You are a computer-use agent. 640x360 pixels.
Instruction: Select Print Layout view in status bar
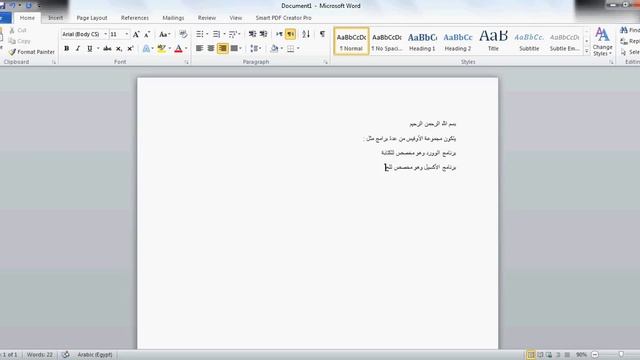tap(531, 355)
